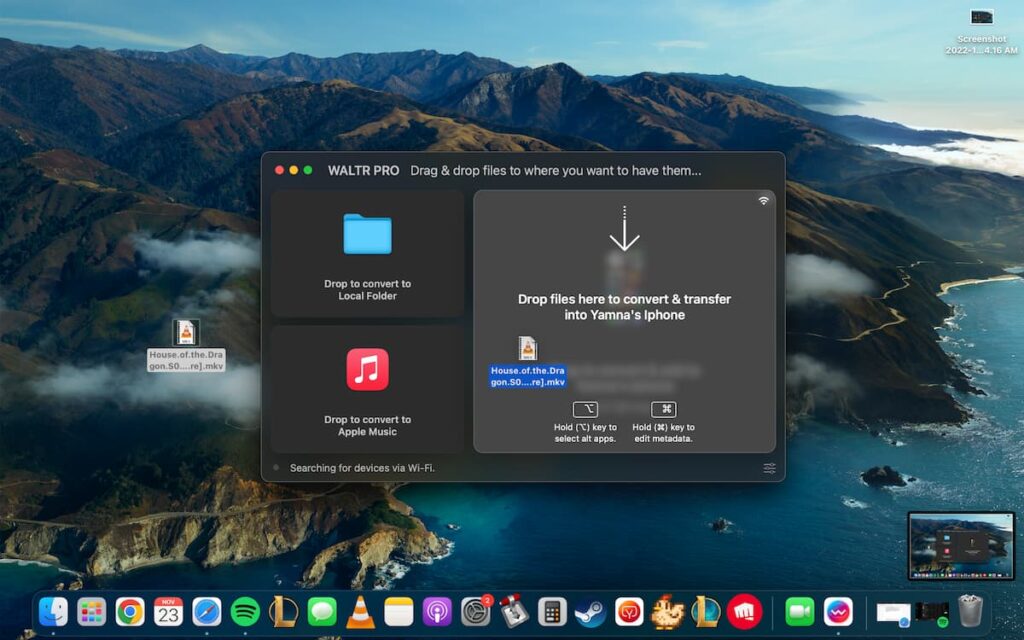The width and height of the screenshot is (1024, 640).
Task: Open VLC from the dock
Action: tap(360, 611)
